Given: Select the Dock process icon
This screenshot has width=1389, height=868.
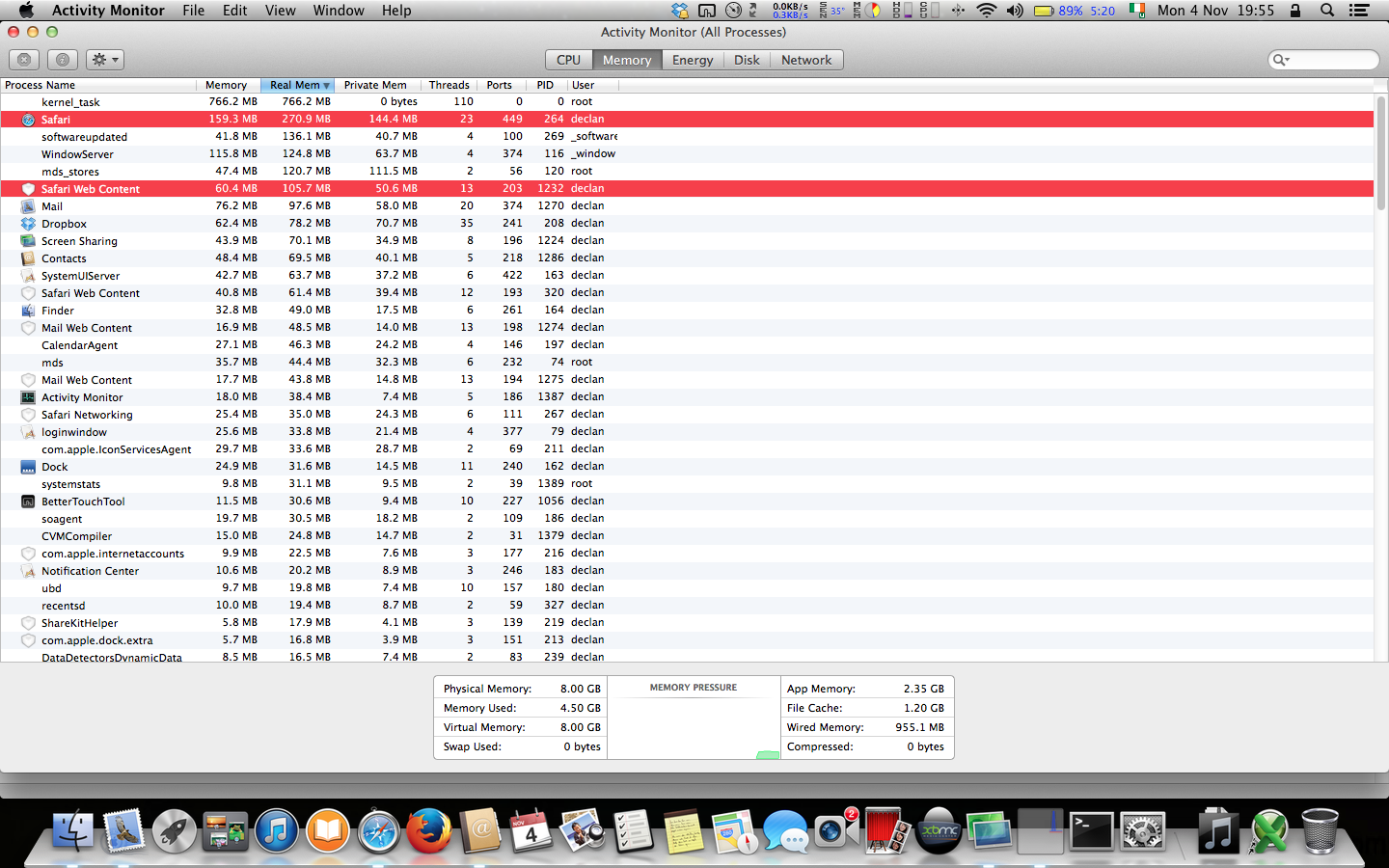Looking at the screenshot, I should point(28,467).
